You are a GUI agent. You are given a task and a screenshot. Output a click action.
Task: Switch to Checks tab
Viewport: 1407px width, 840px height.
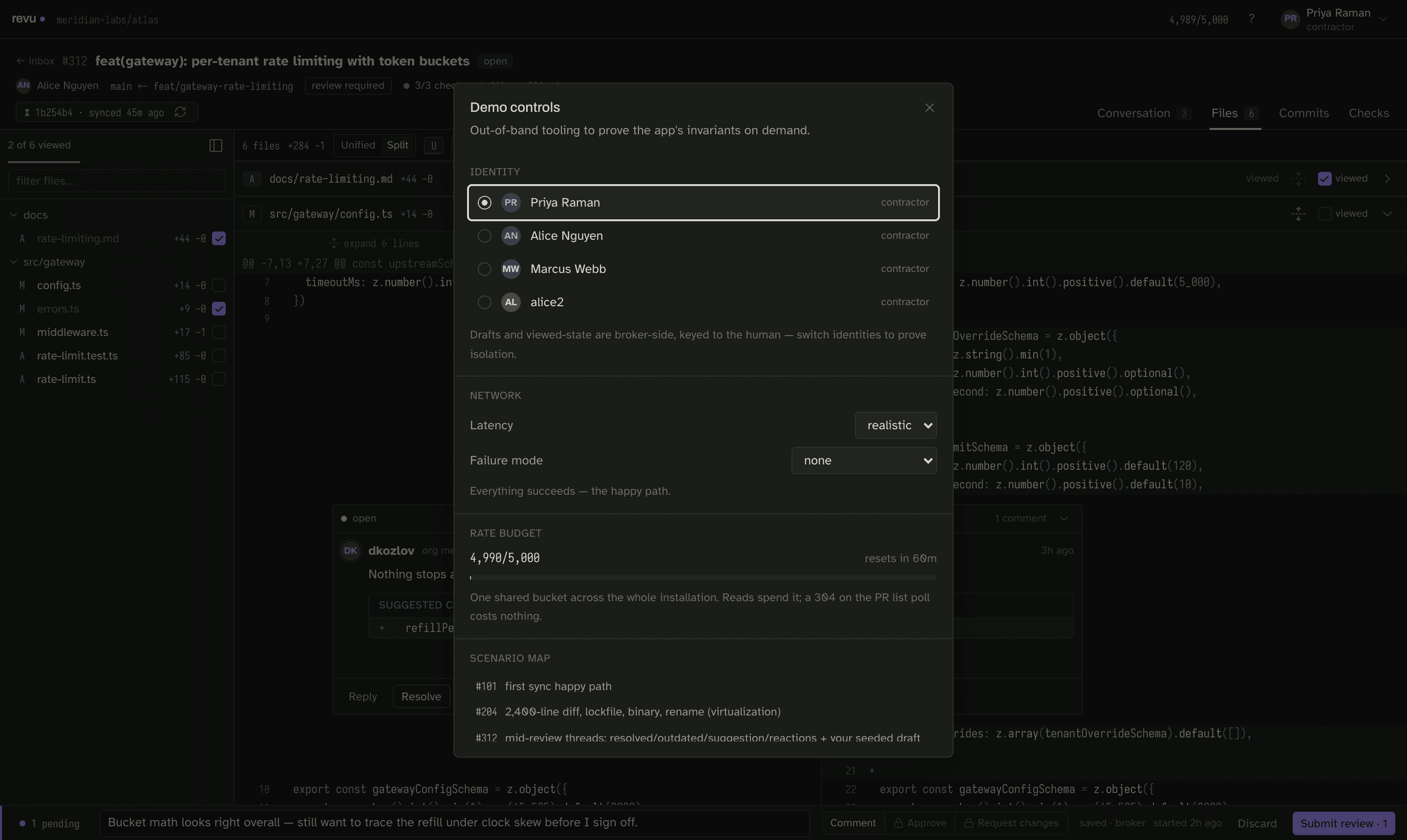(1368, 113)
